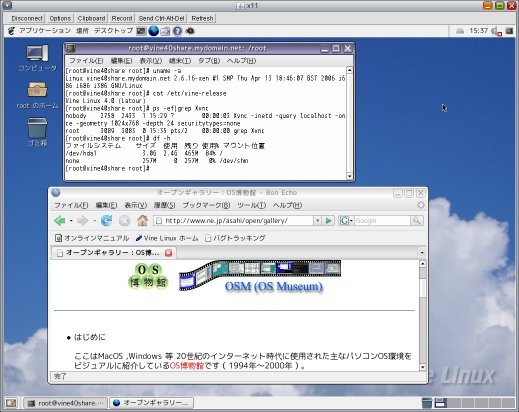Click the network tray icon left of clock

click(460, 31)
